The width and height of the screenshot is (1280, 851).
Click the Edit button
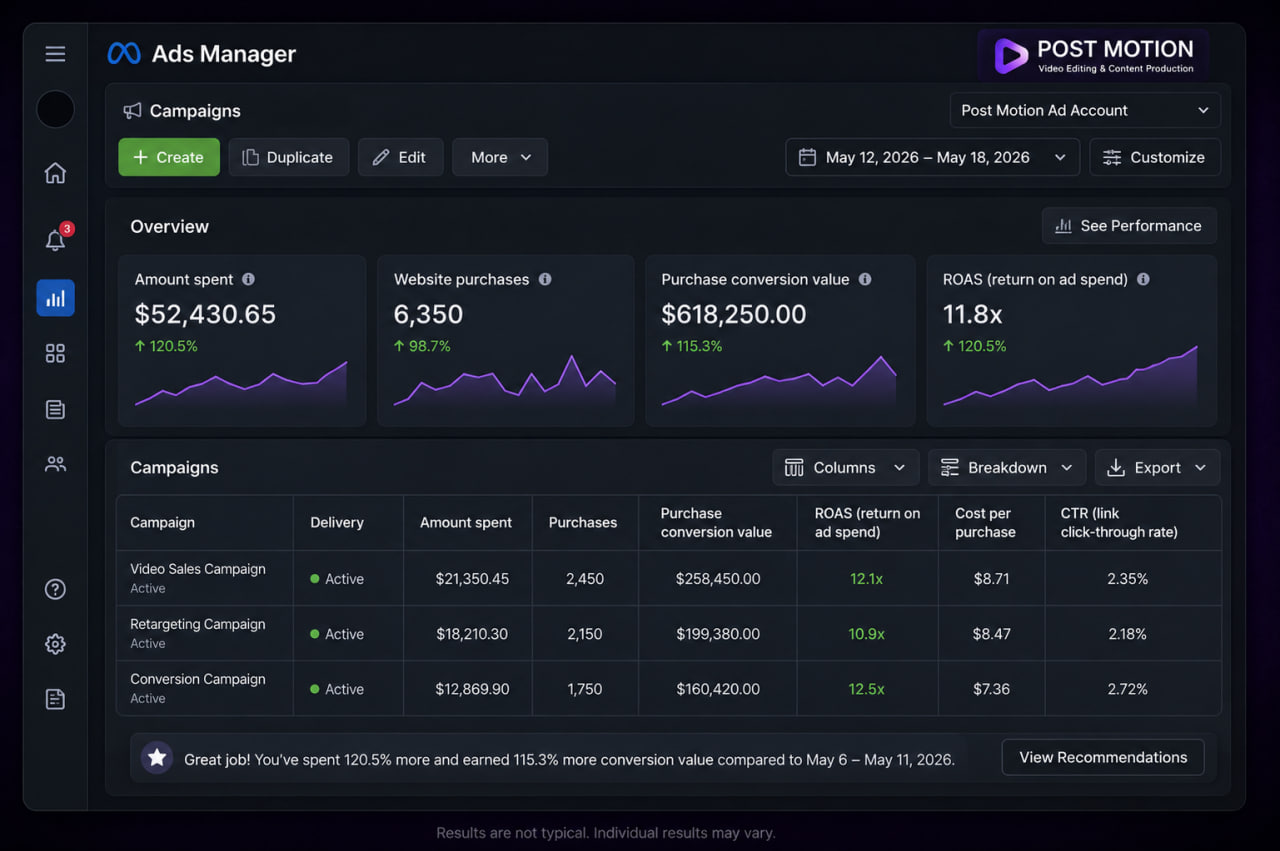[x=400, y=157]
